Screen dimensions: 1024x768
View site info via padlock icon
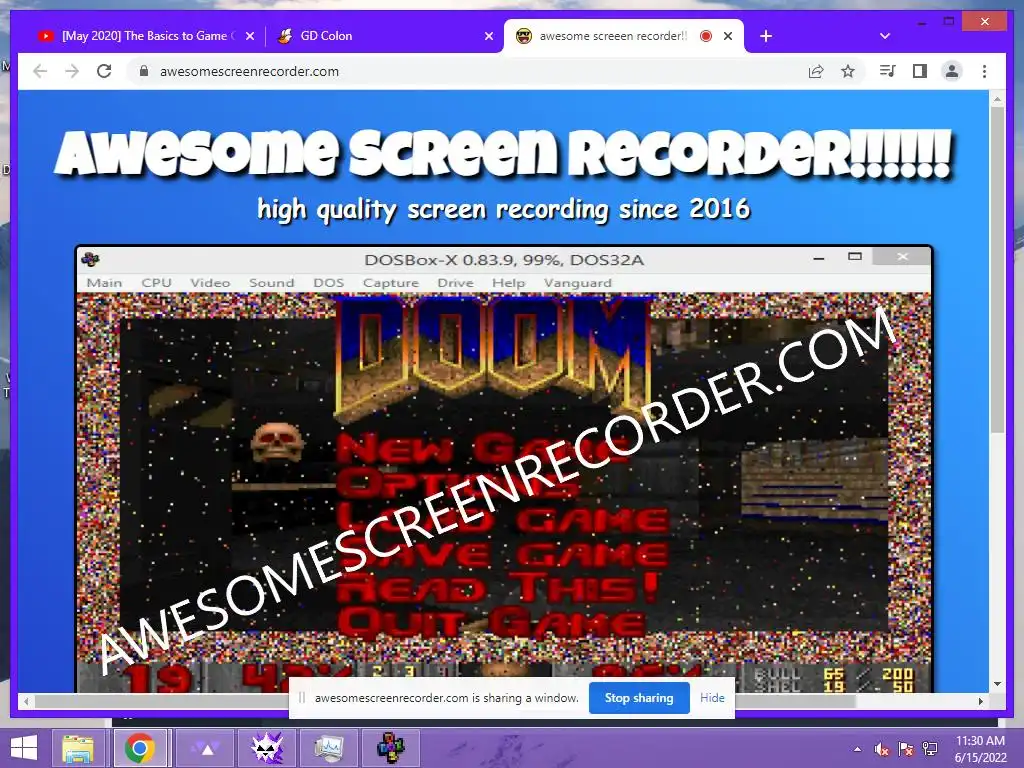pyautogui.click(x=144, y=71)
